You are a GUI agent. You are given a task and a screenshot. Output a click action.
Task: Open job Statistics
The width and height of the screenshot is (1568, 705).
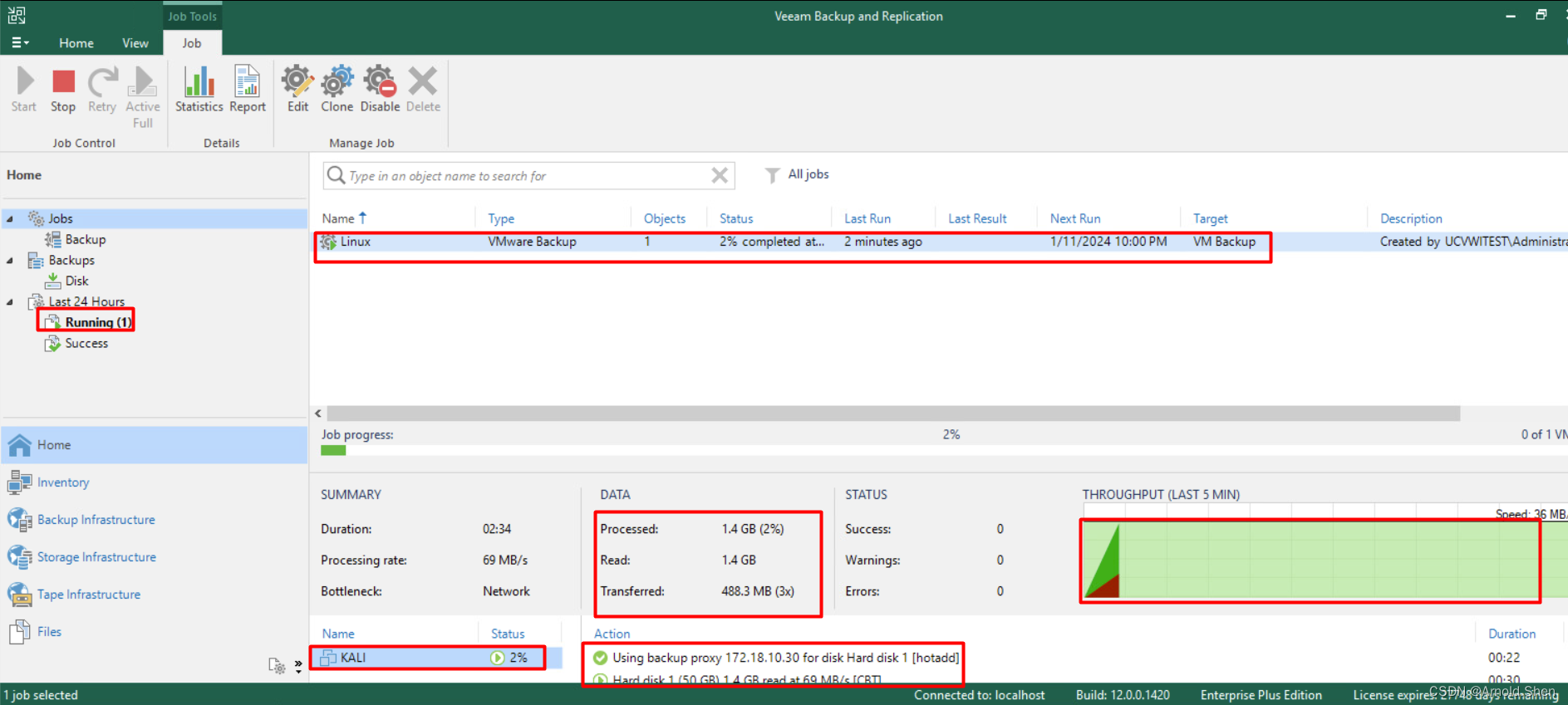pyautogui.click(x=199, y=89)
